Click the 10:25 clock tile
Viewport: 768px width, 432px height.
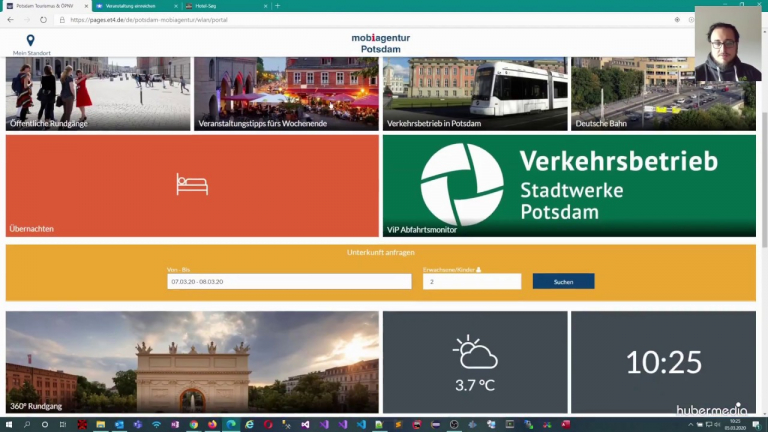click(x=663, y=362)
